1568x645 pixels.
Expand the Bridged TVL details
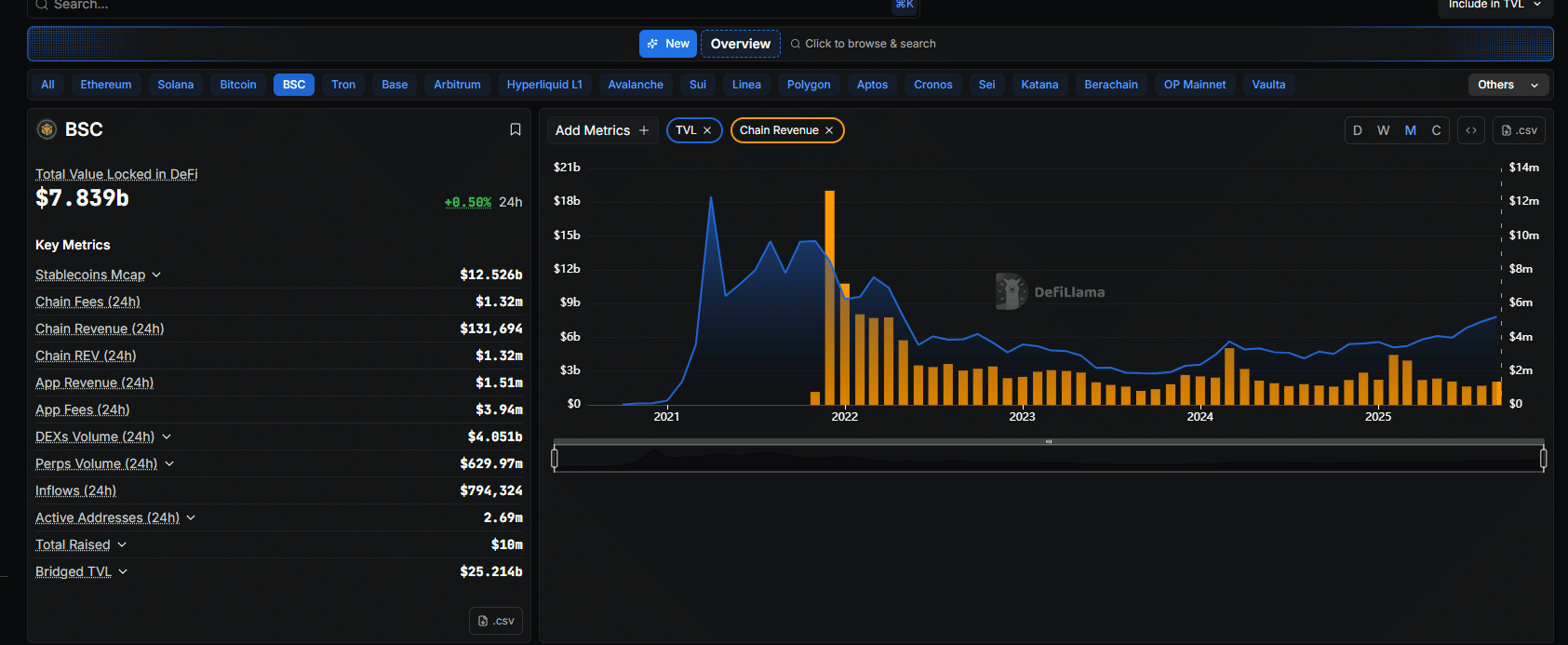click(123, 571)
